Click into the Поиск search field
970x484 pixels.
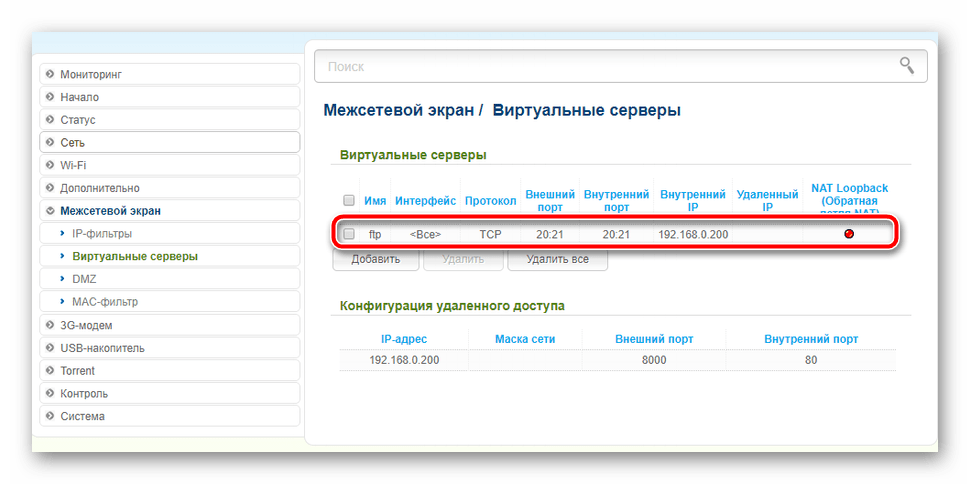coord(600,67)
